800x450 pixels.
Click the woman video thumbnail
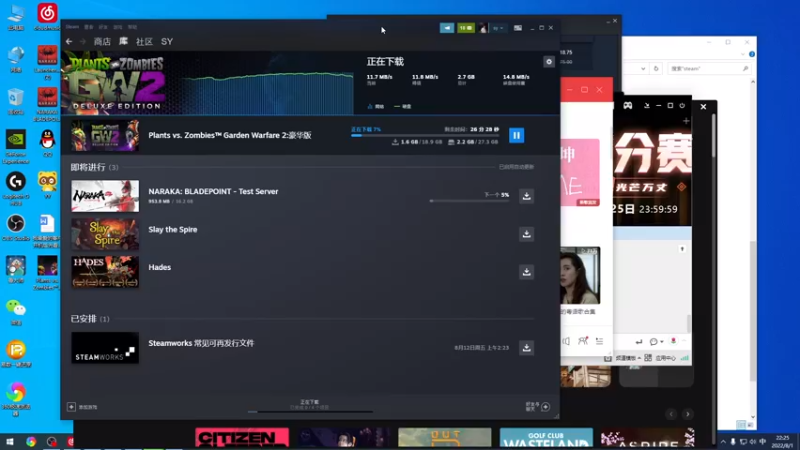tap(580, 276)
